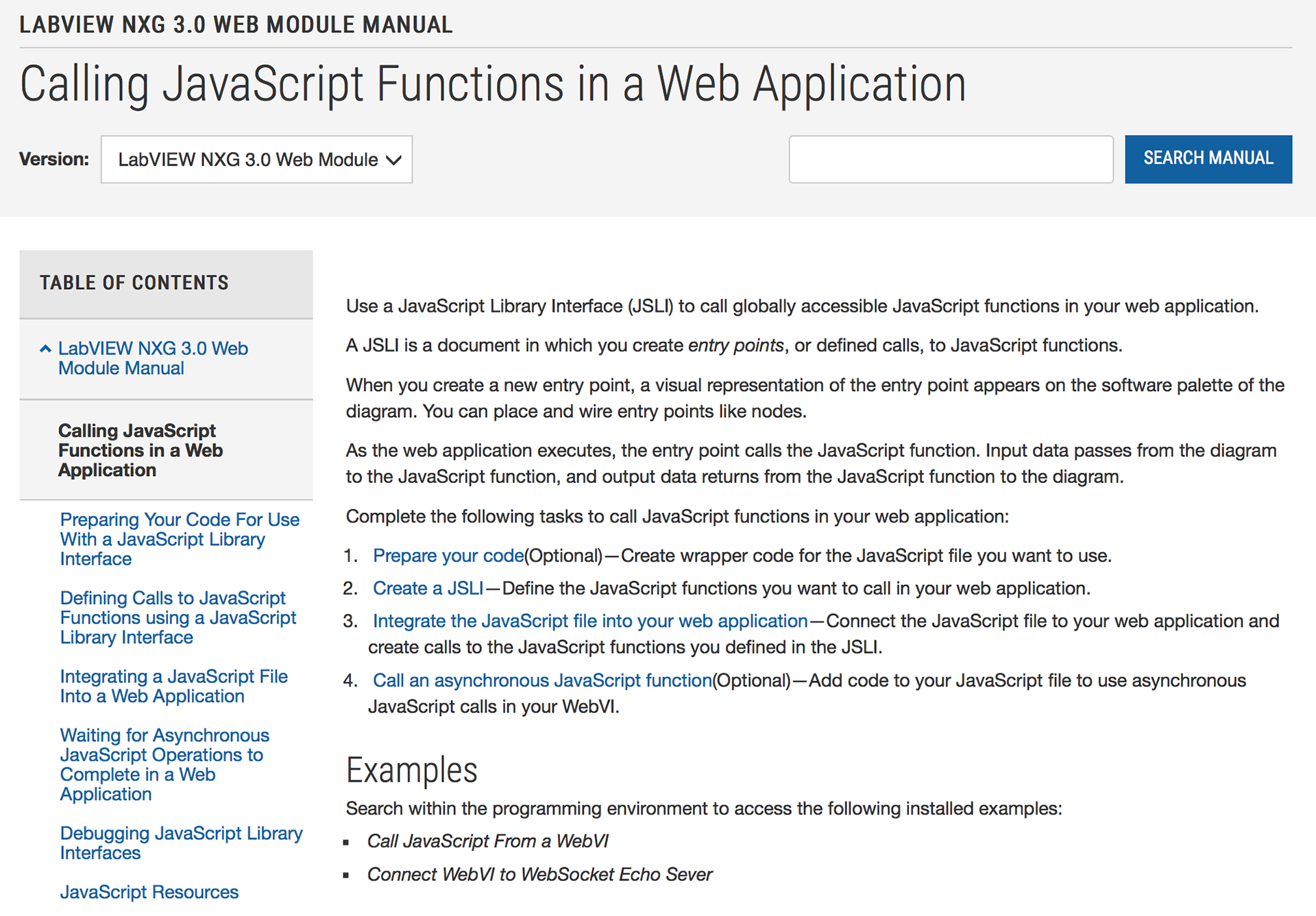The image size is (1316, 916).
Task: Follow the 'Create a JSLI' link
Action: click(428, 589)
